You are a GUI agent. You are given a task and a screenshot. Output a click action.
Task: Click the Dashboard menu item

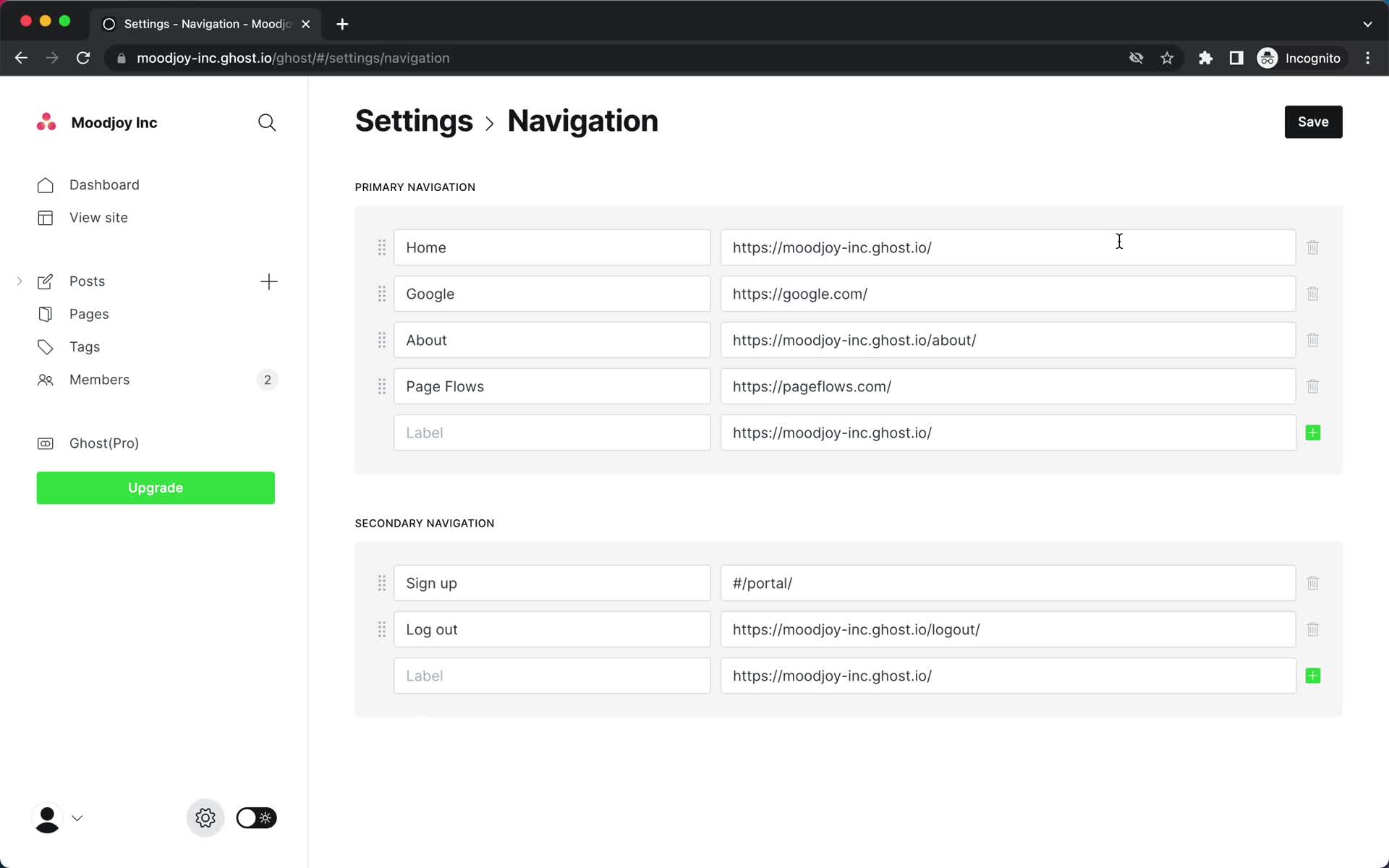point(104,184)
